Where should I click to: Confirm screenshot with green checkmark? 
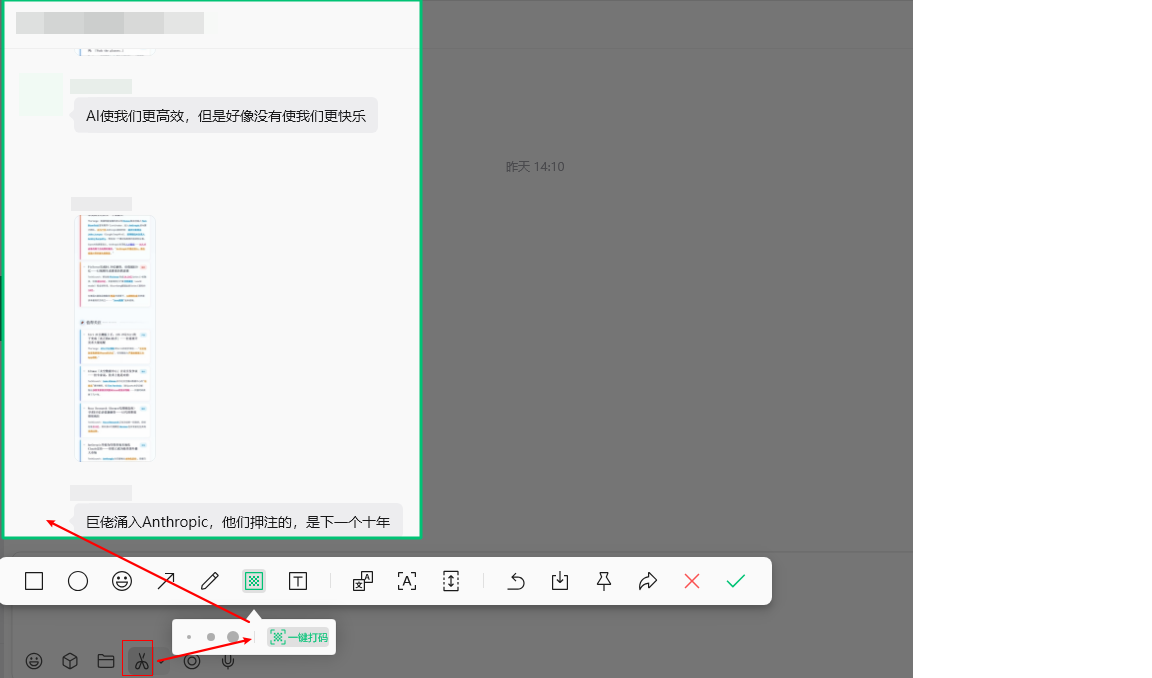(x=735, y=581)
